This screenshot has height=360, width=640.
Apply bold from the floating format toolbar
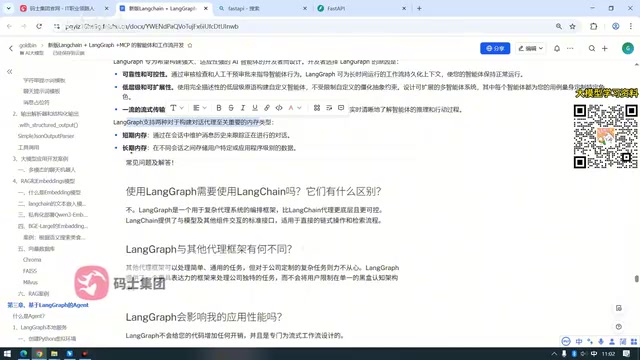219,108
